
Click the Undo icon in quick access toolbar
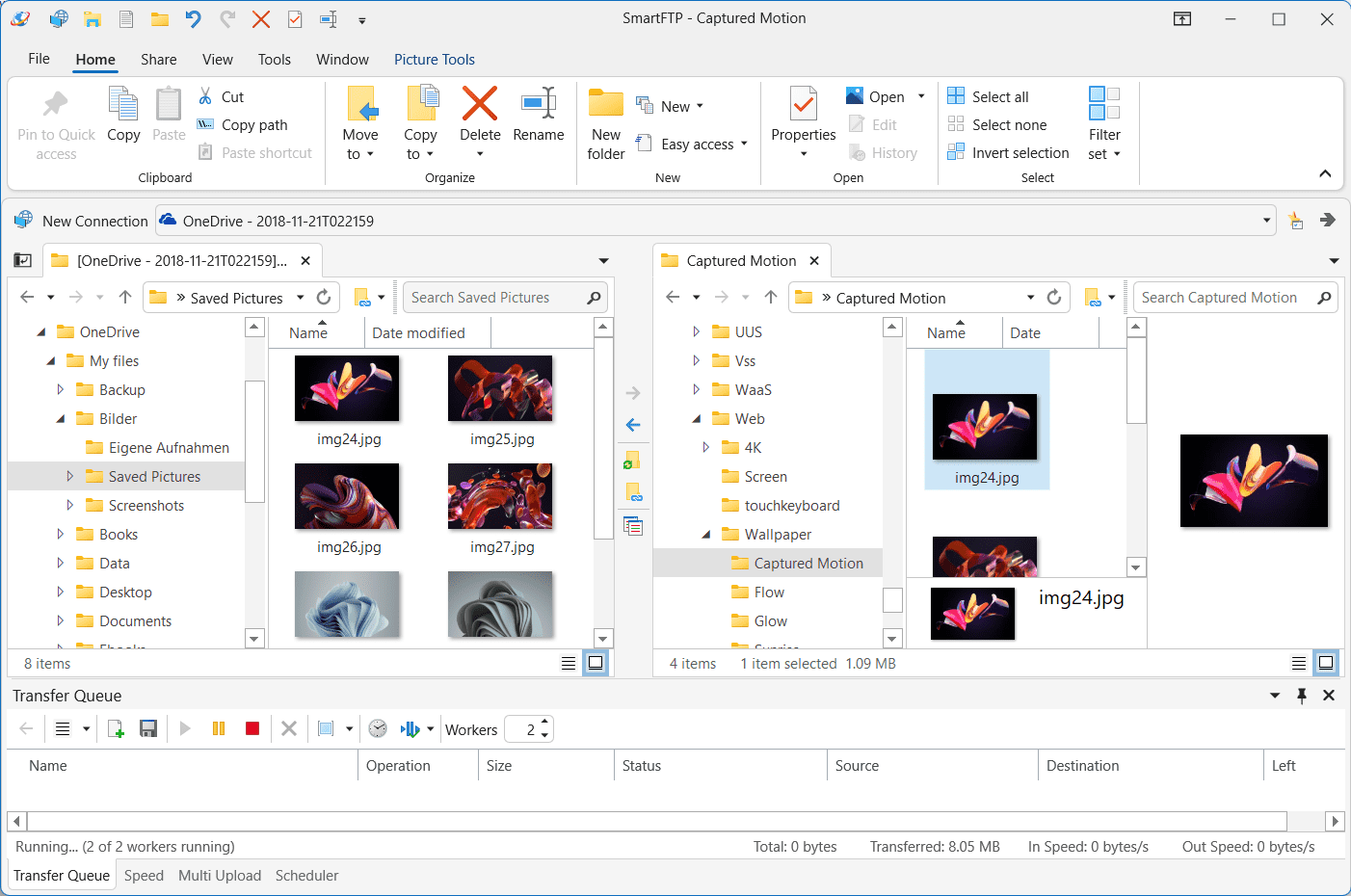(x=194, y=18)
